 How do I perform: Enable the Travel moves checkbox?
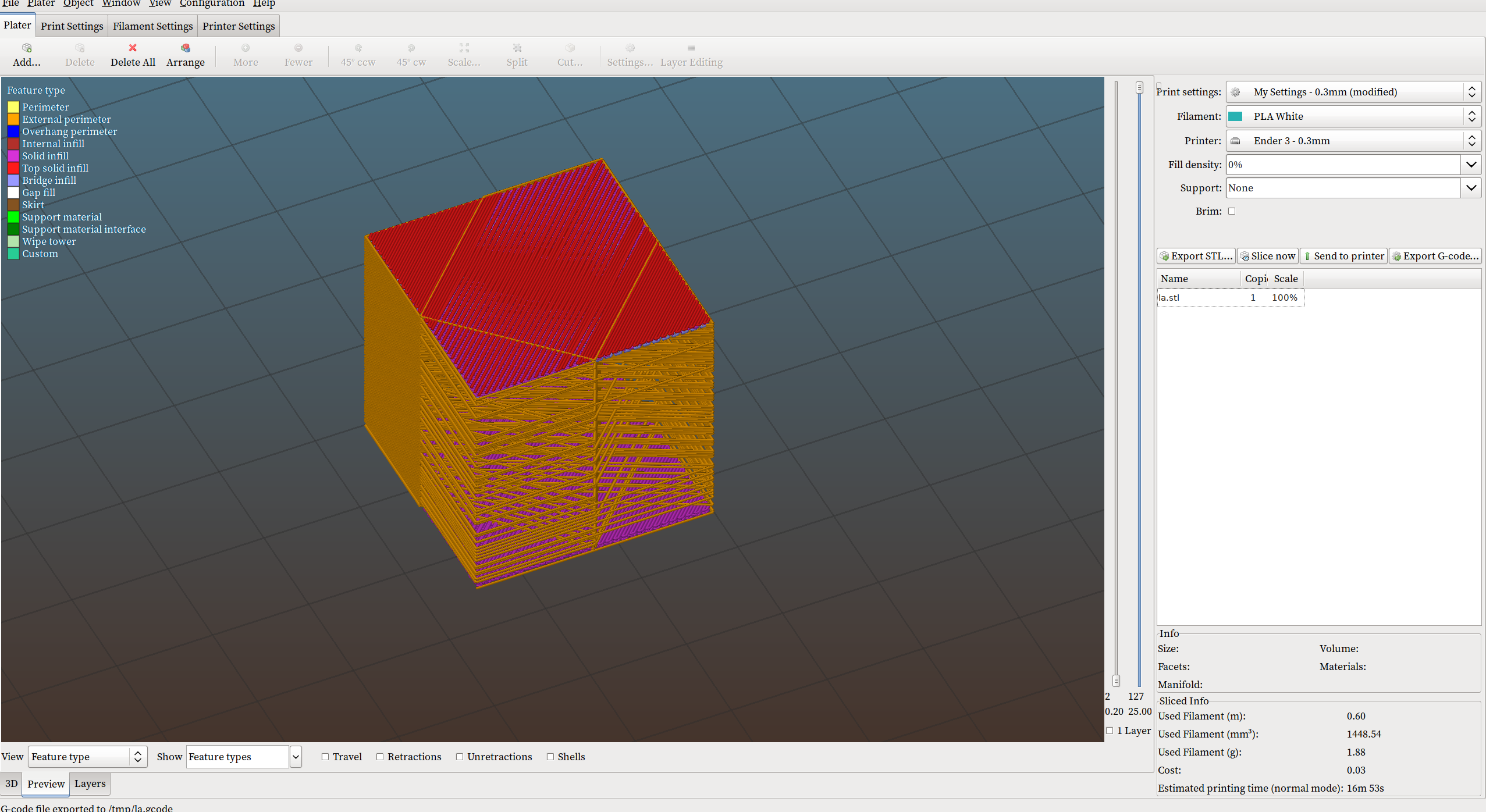(x=325, y=757)
